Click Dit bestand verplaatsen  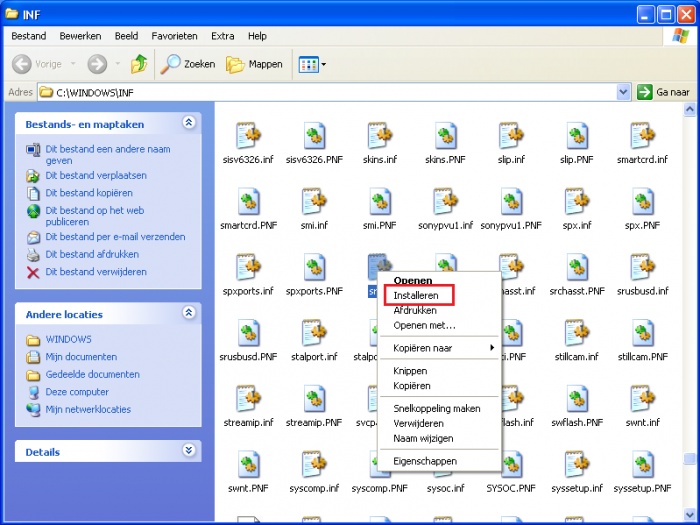(x=96, y=175)
